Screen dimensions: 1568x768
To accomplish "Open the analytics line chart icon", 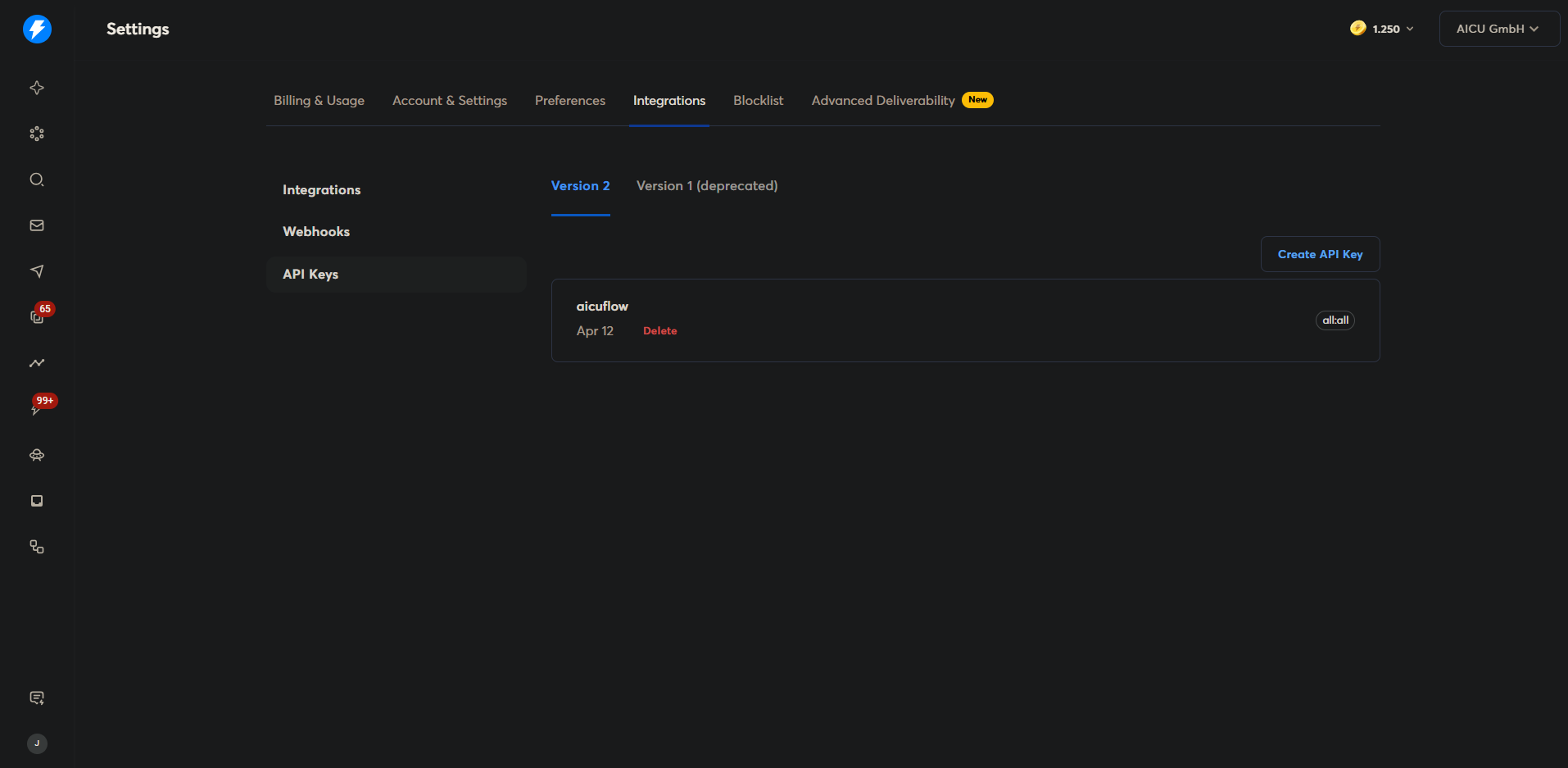I will coord(37,363).
